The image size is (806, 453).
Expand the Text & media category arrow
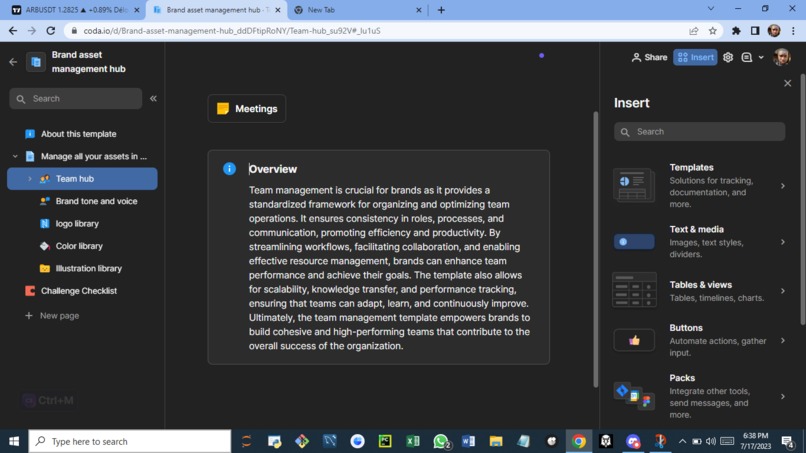point(782,242)
